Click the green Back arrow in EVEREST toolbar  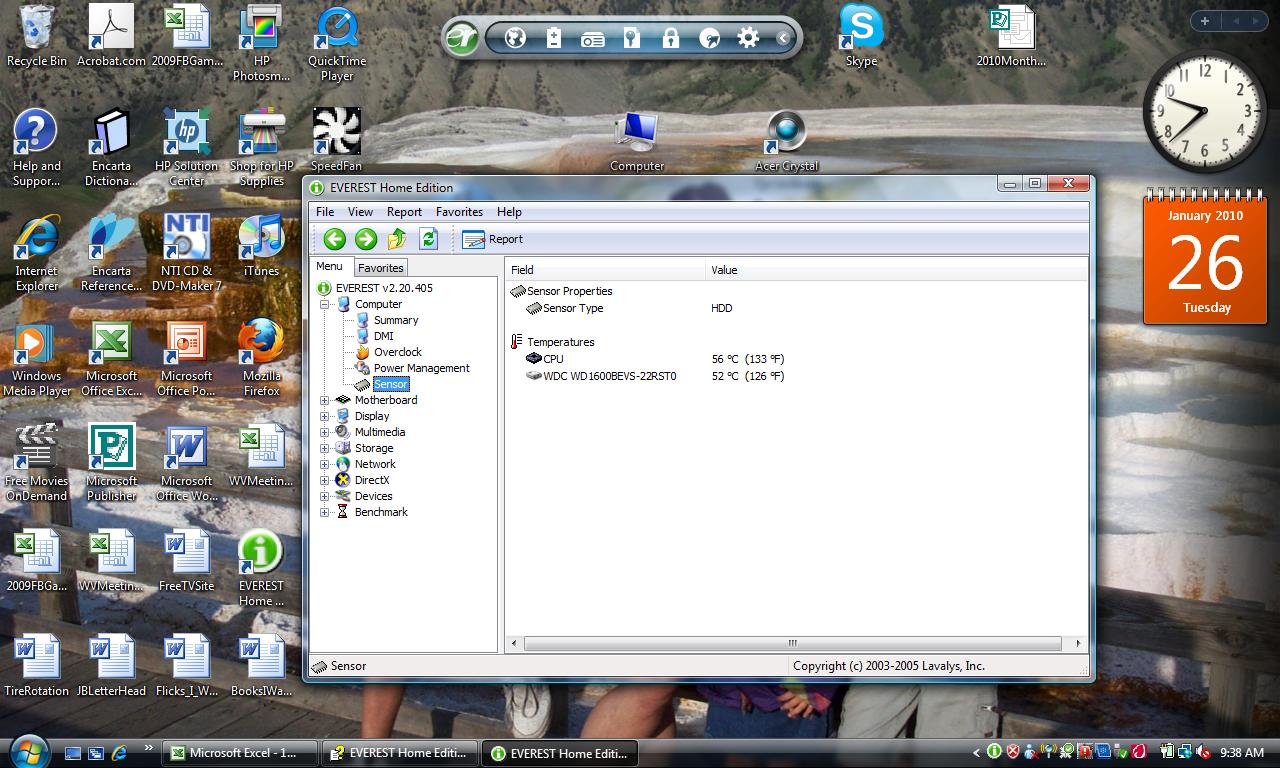coord(334,239)
